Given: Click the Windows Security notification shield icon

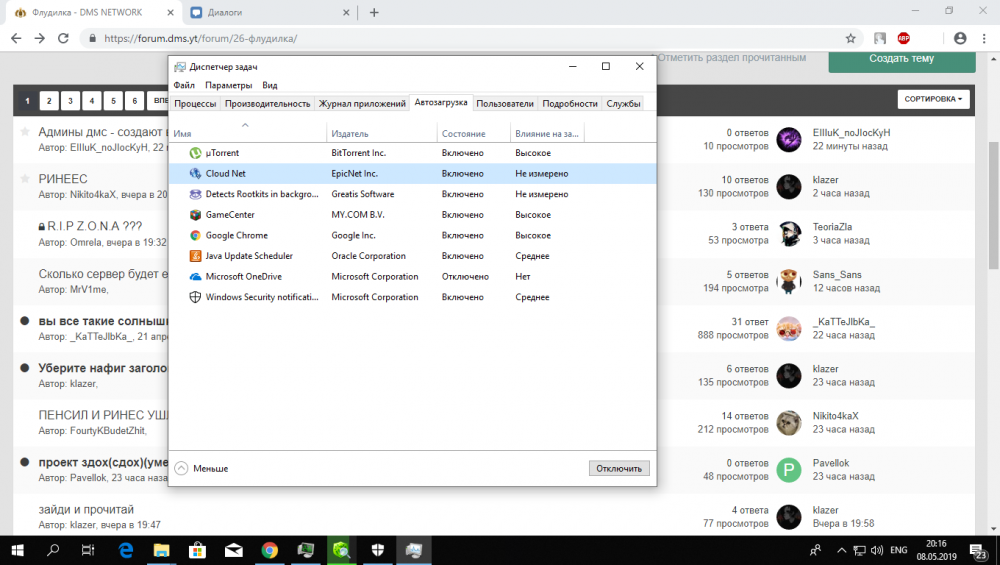Looking at the screenshot, I should point(196,297).
